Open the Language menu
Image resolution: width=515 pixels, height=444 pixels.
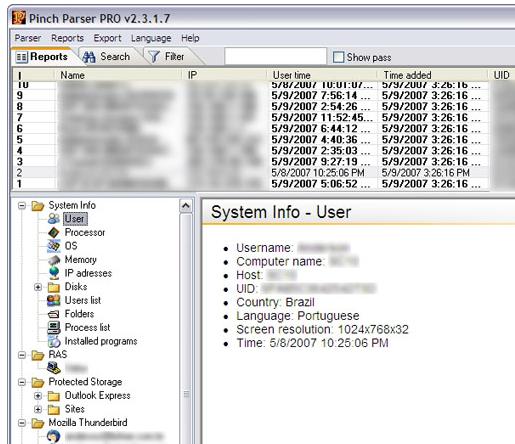[x=151, y=38]
